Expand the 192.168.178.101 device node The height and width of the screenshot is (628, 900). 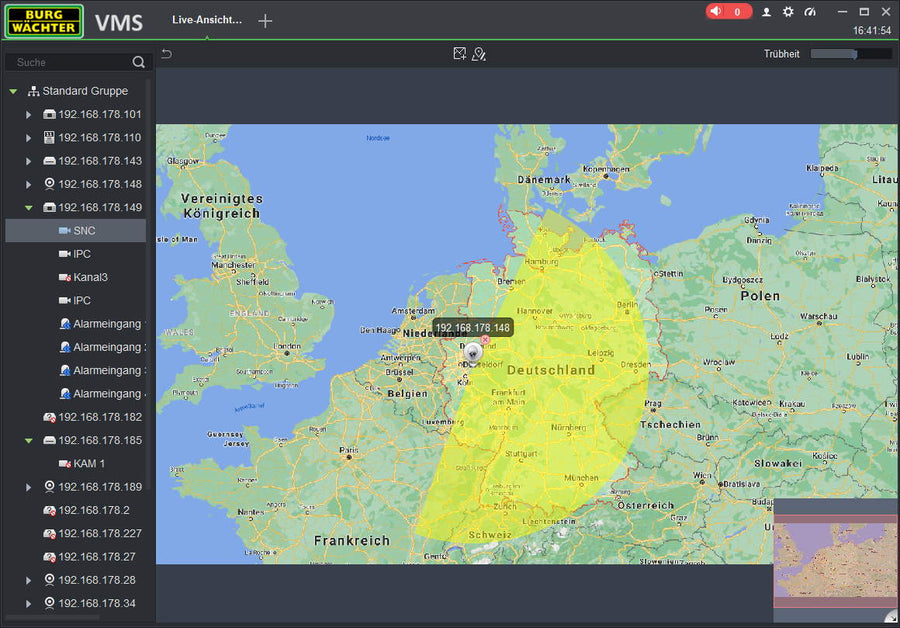click(x=29, y=115)
